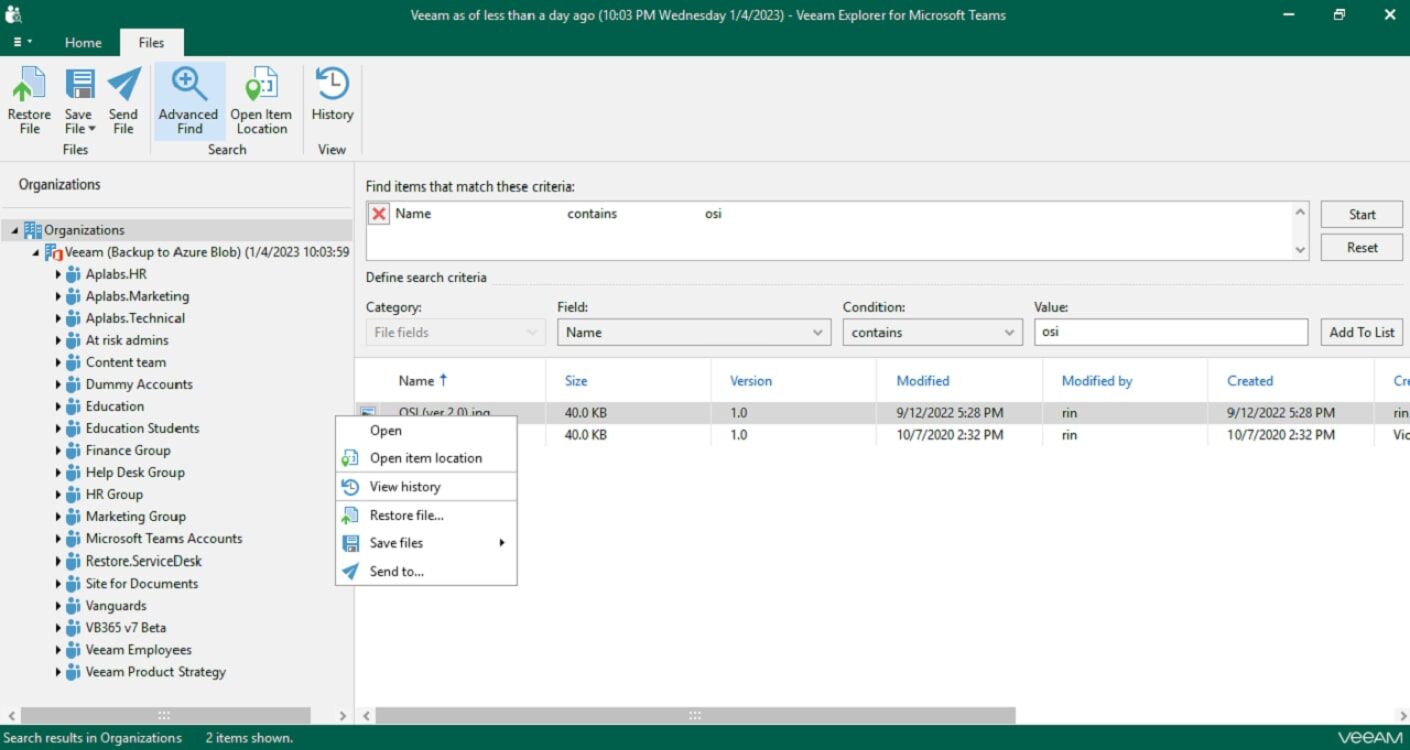Click the Value input field containing osi
Screen dimensions: 1410x750
tap(1171, 332)
